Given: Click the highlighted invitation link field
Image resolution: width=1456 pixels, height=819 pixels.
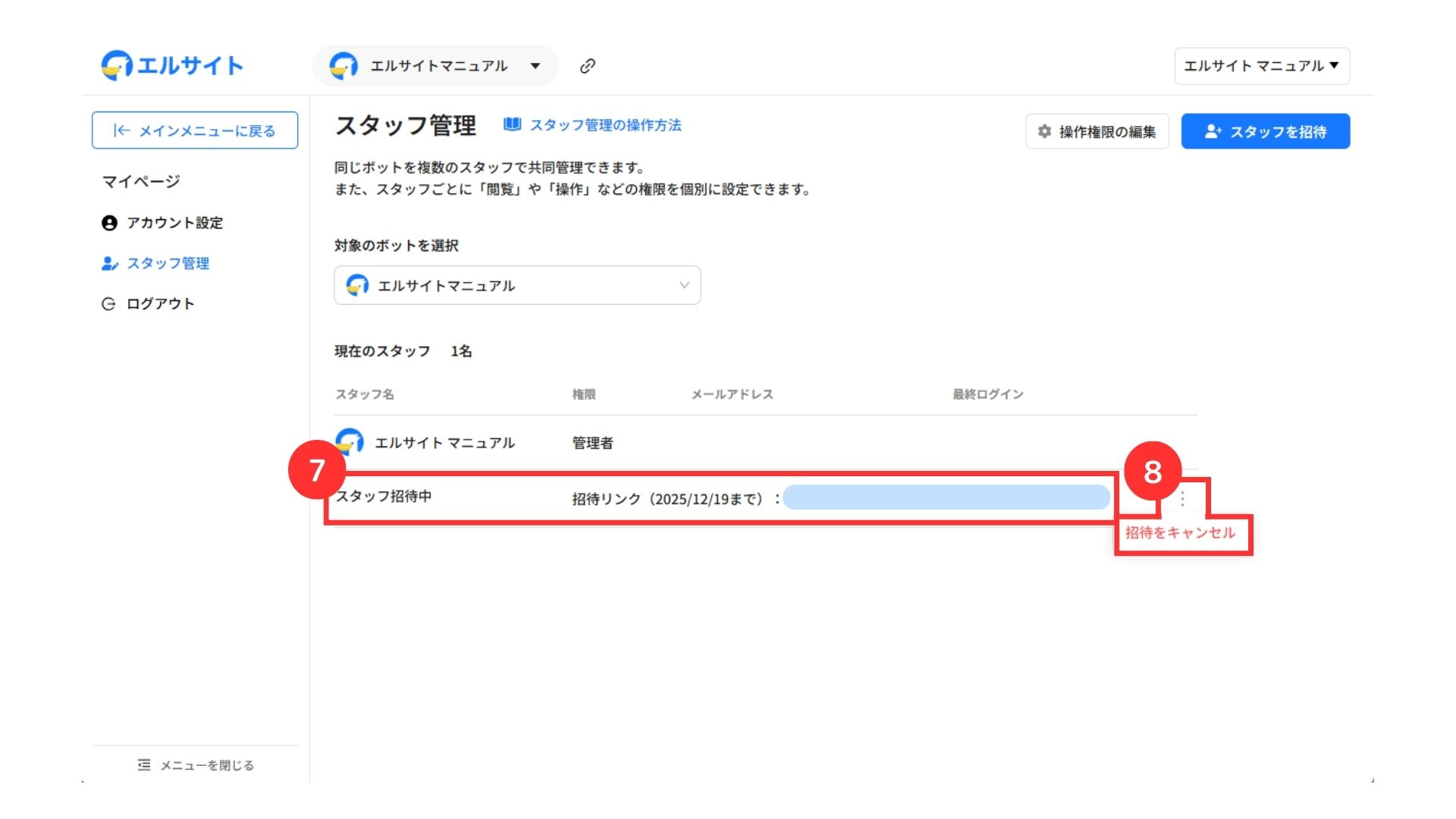Looking at the screenshot, I should tap(946, 497).
